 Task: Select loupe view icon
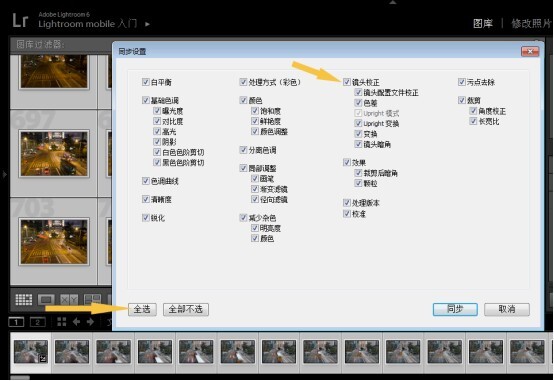(46, 300)
